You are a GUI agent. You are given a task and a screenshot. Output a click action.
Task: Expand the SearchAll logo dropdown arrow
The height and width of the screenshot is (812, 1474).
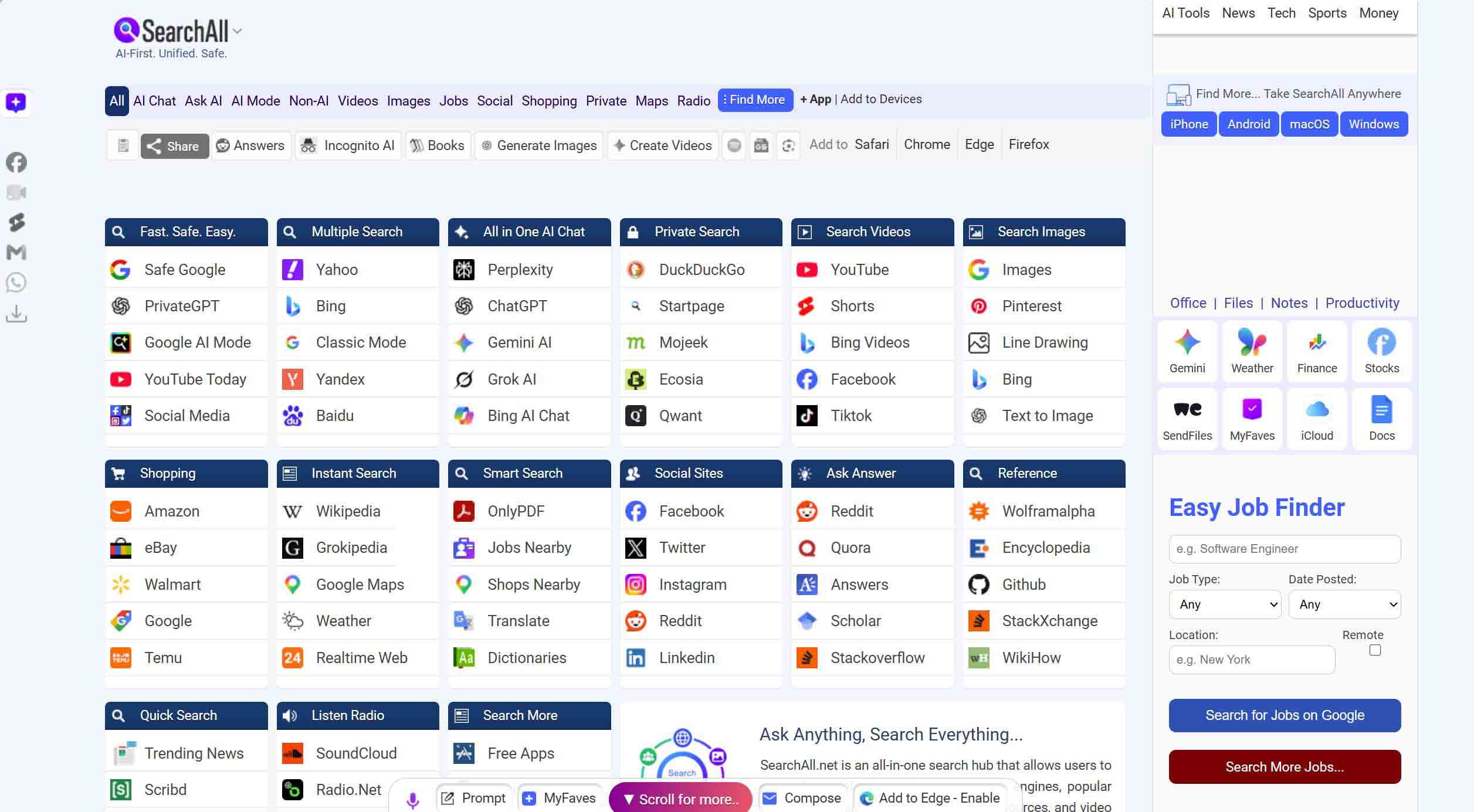[237, 32]
